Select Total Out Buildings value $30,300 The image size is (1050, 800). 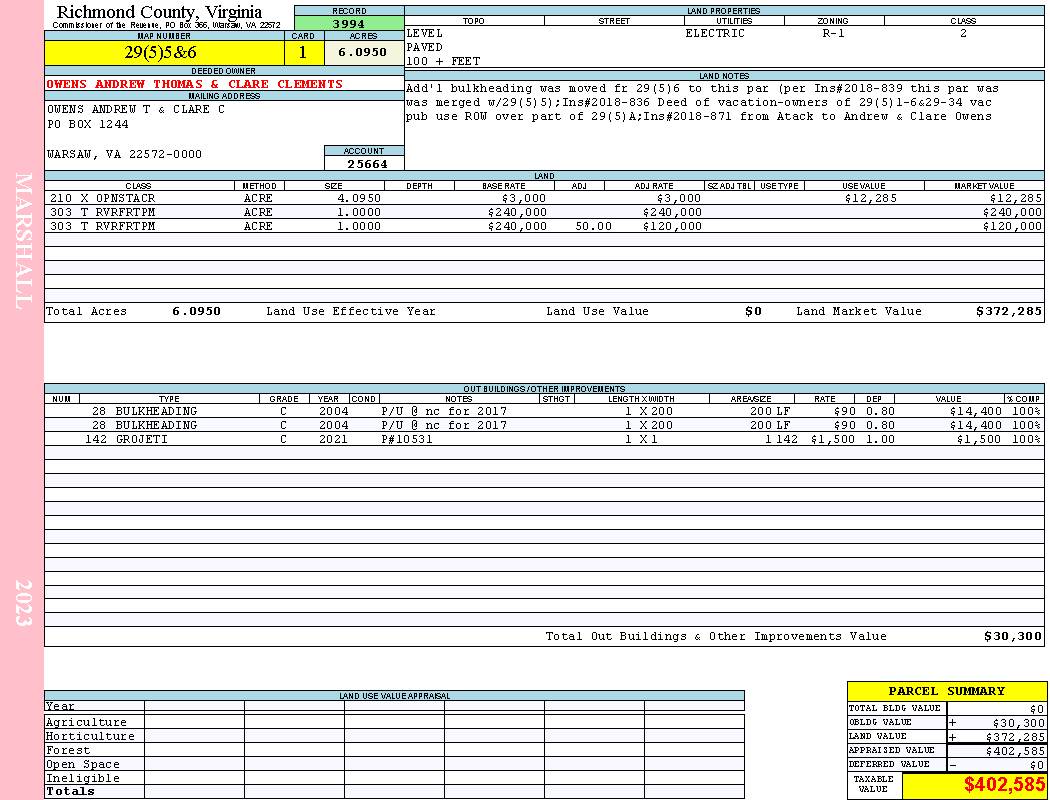click(1012, 637)
